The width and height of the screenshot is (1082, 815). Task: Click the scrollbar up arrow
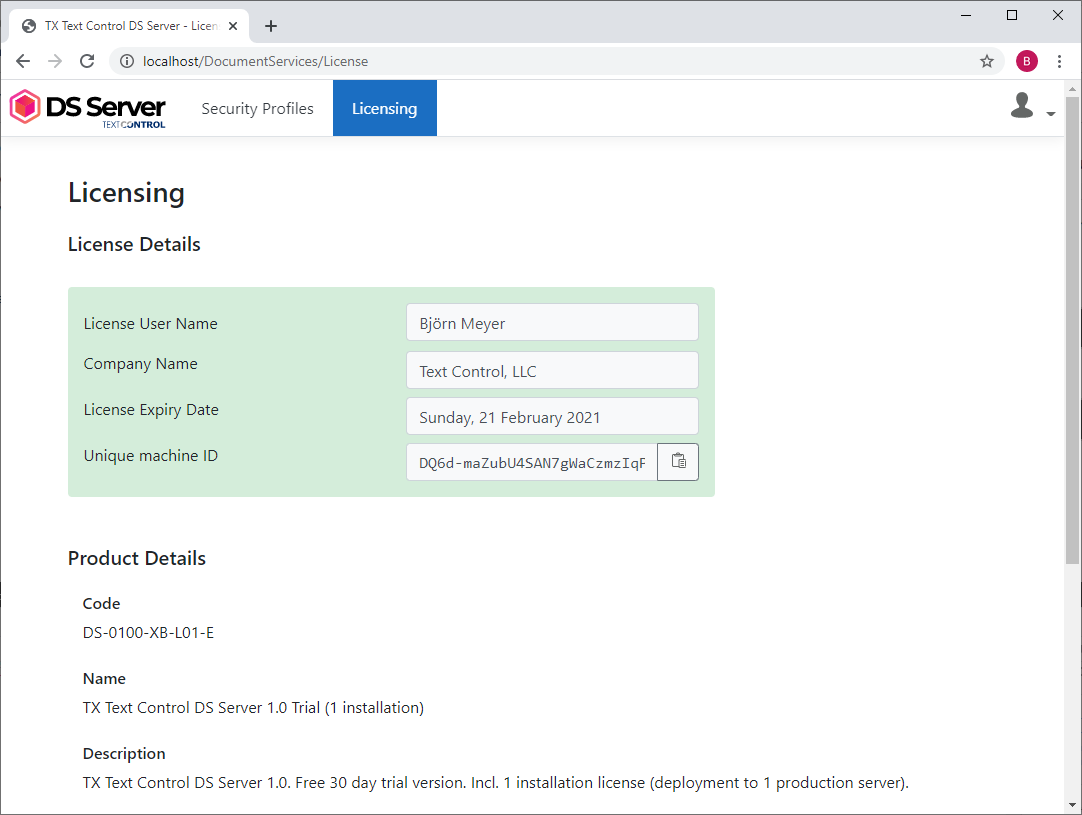pyautogui.click(x=1072, y=89)
